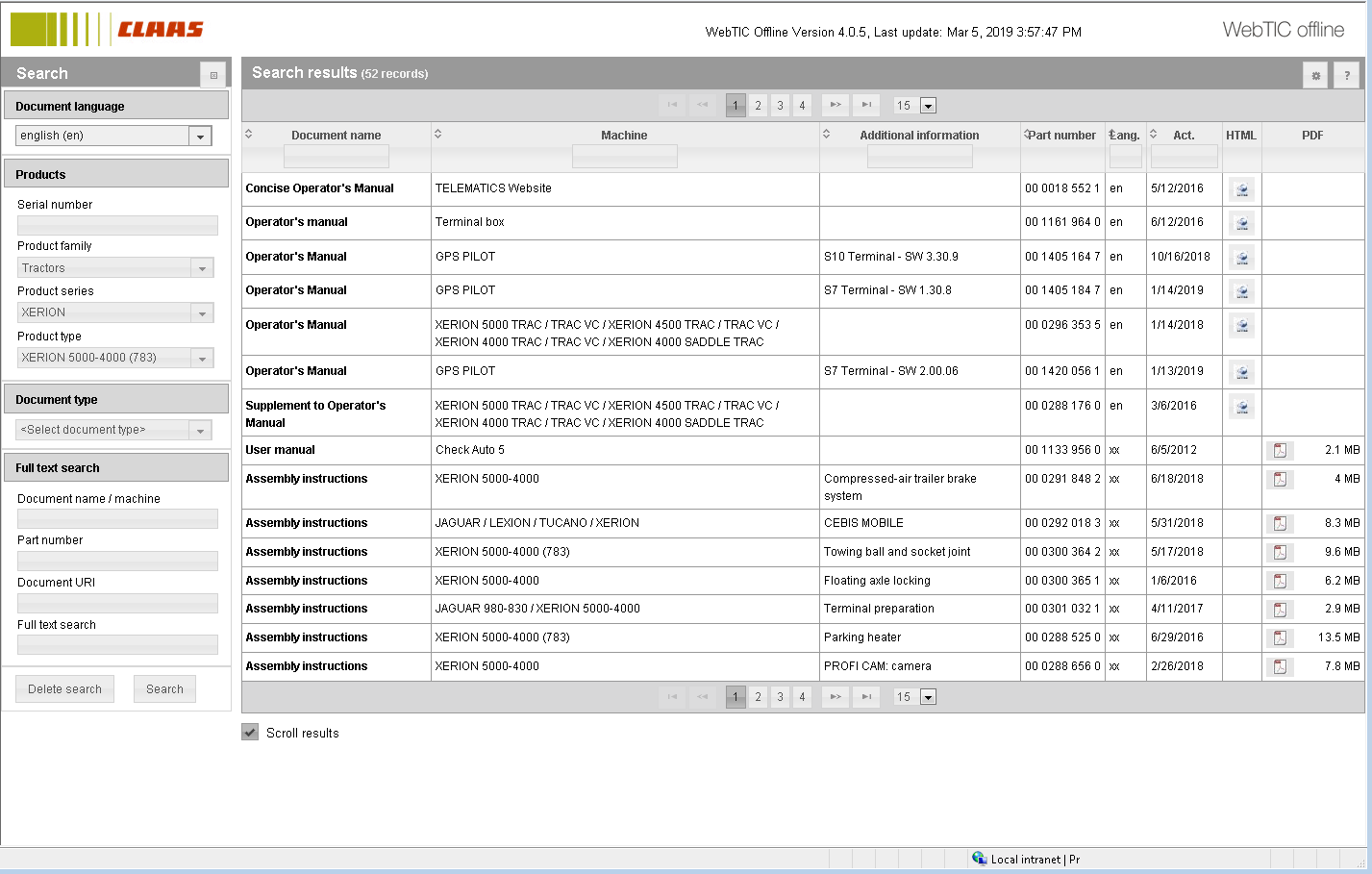The image size is (1372, 874).
Task: Open HTML for Supplement to Operator's Manual
Action: click(1241, 407)
